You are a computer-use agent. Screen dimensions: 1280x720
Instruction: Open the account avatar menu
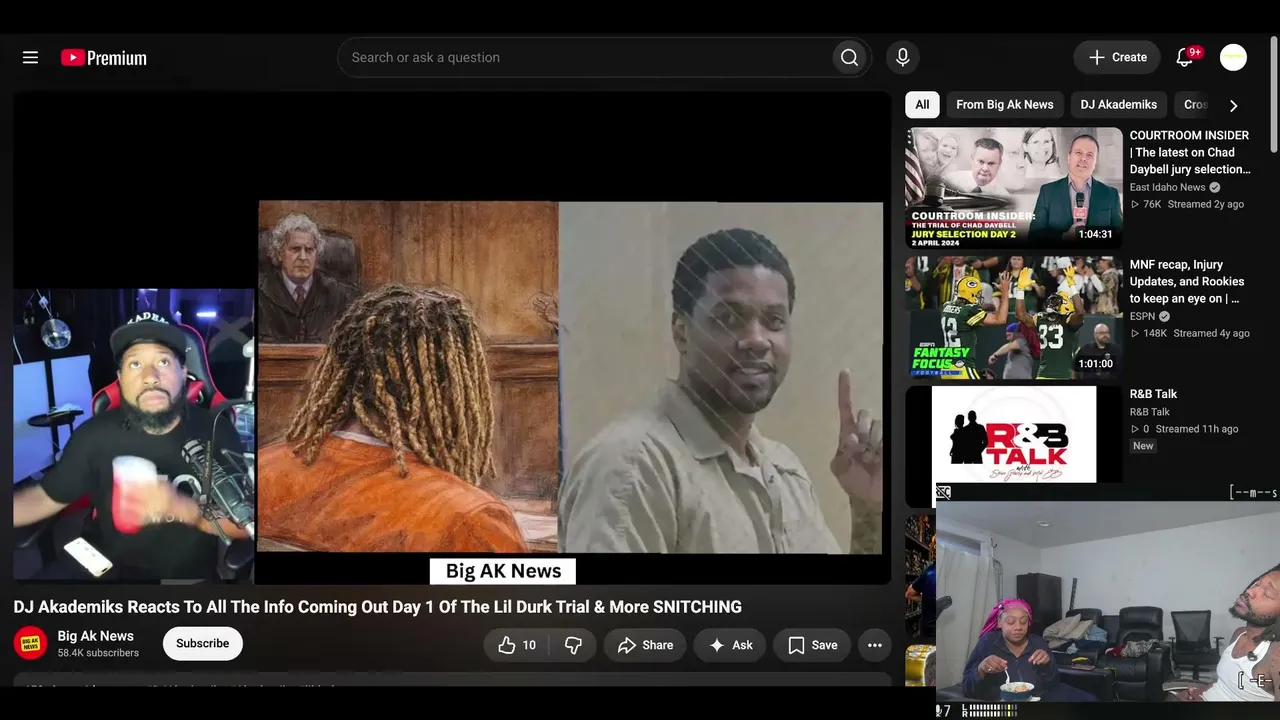click(x=1233, y=58)
